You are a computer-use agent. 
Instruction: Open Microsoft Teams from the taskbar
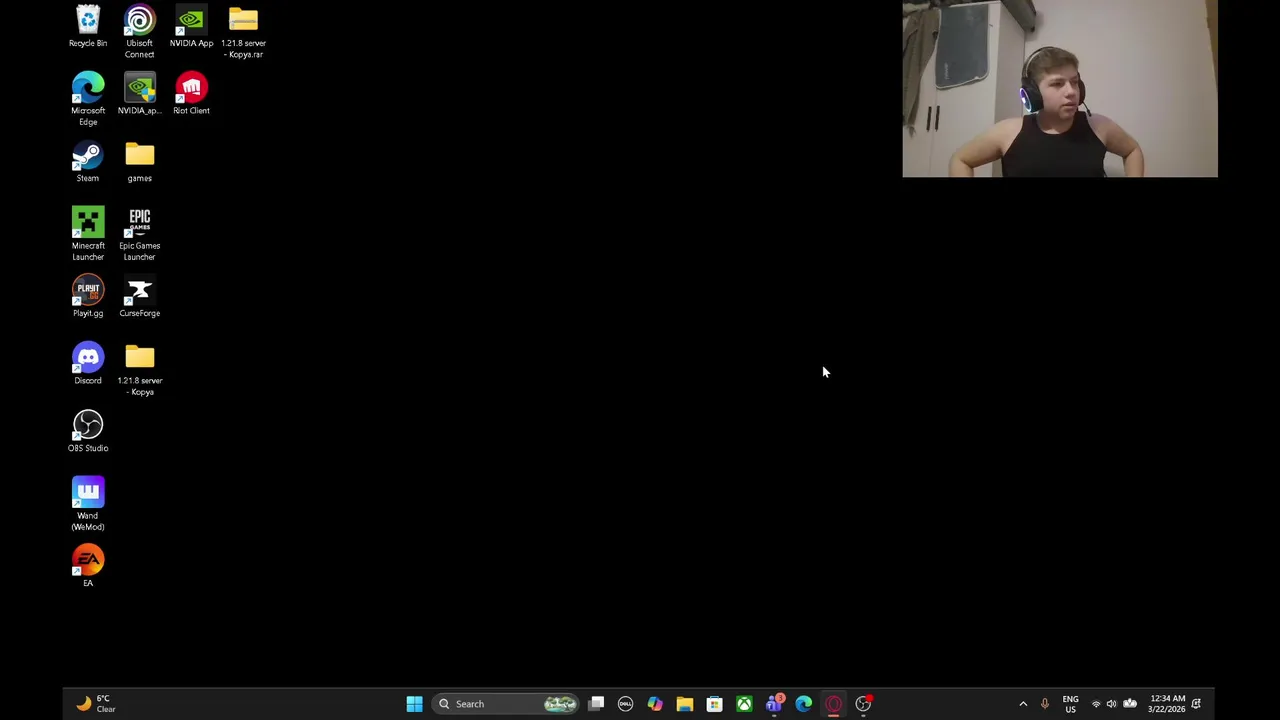pos(774,704)
